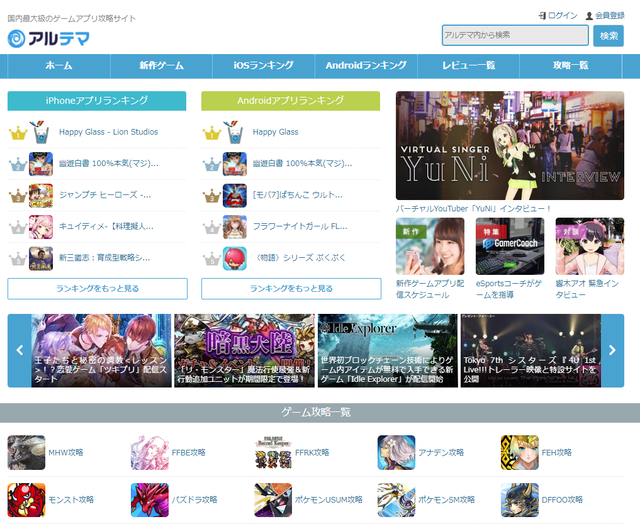Image resolution: width=640 pixels, height=524 pixels.
Task: Click the ポケモンSM攻略 game icon
Action: click(x=396, y=500)
